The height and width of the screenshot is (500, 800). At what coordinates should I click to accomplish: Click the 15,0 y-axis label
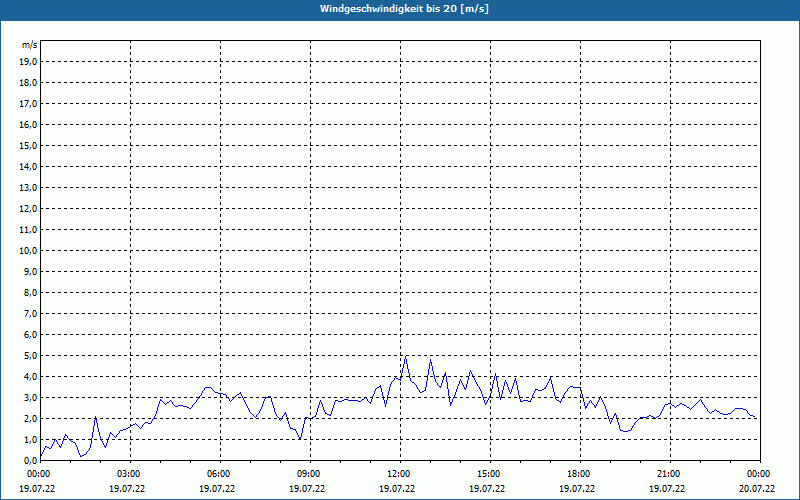[x=28, y=145]
